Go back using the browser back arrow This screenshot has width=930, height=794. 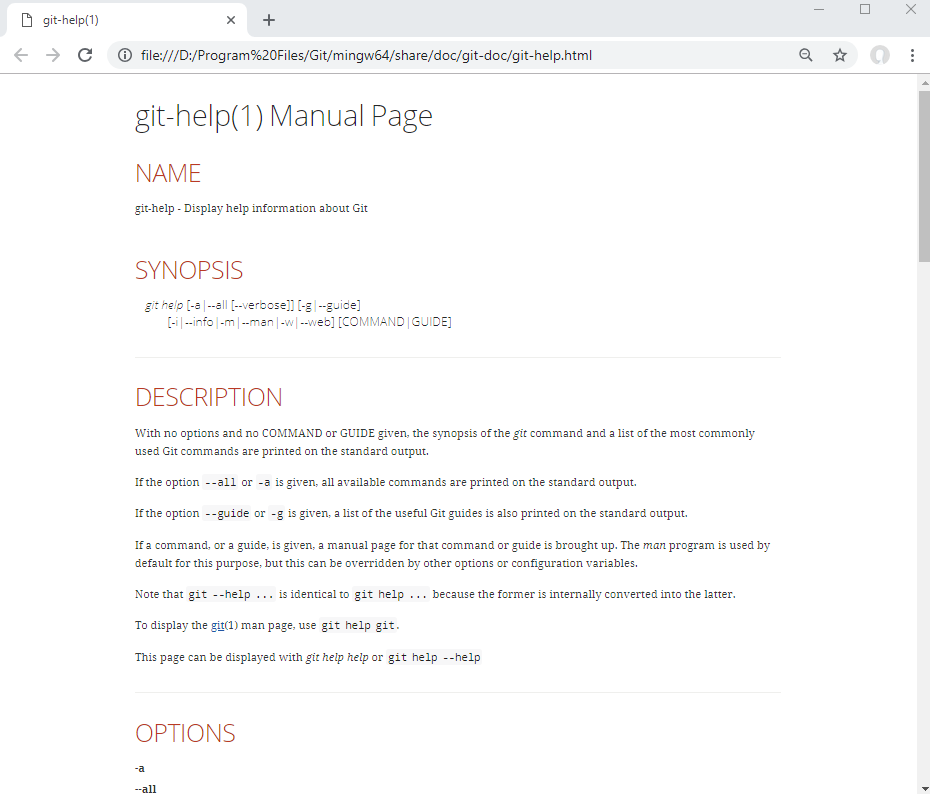[x=21, y=55]
